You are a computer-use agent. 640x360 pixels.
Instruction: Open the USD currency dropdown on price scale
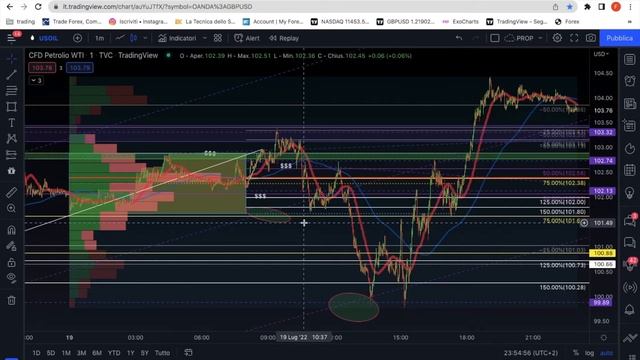(601, 54)
